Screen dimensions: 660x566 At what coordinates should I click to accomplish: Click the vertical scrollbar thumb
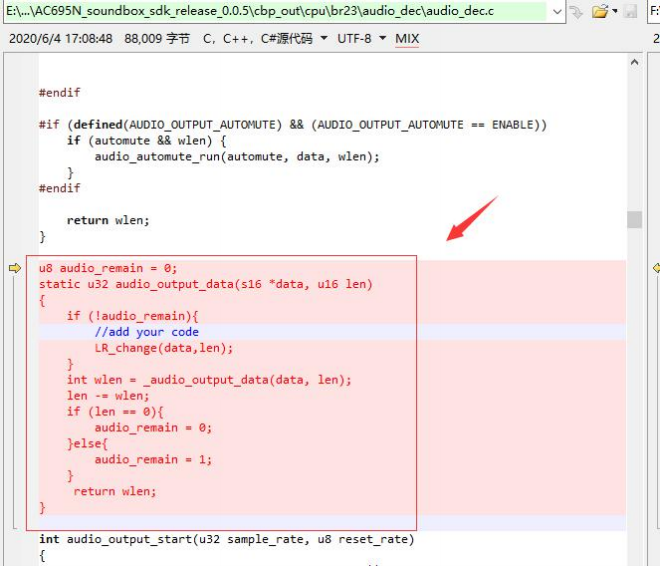[634, 219]
